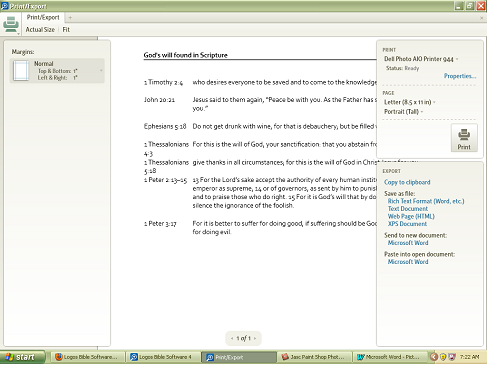491x369 pixels.
Task: Open the Windows Start button
Action: [22, 357]
